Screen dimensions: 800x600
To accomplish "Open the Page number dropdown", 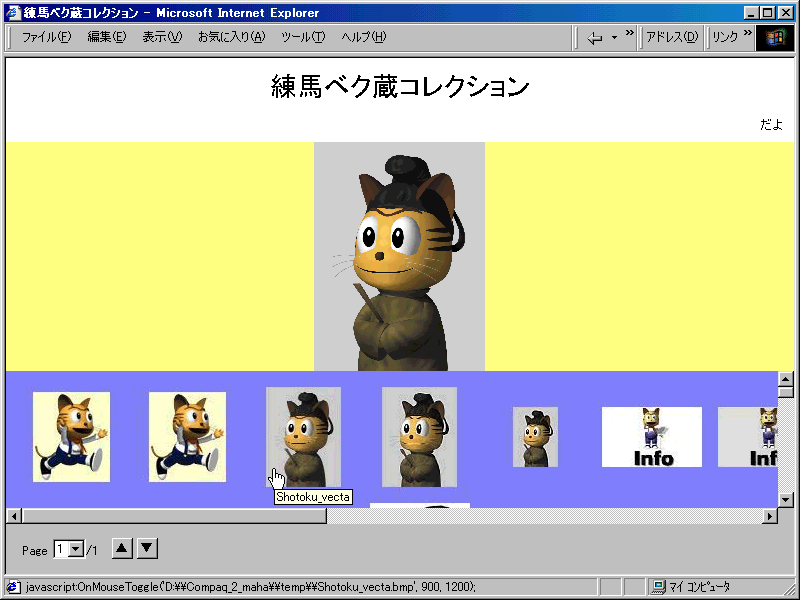I will coord(76,549).
